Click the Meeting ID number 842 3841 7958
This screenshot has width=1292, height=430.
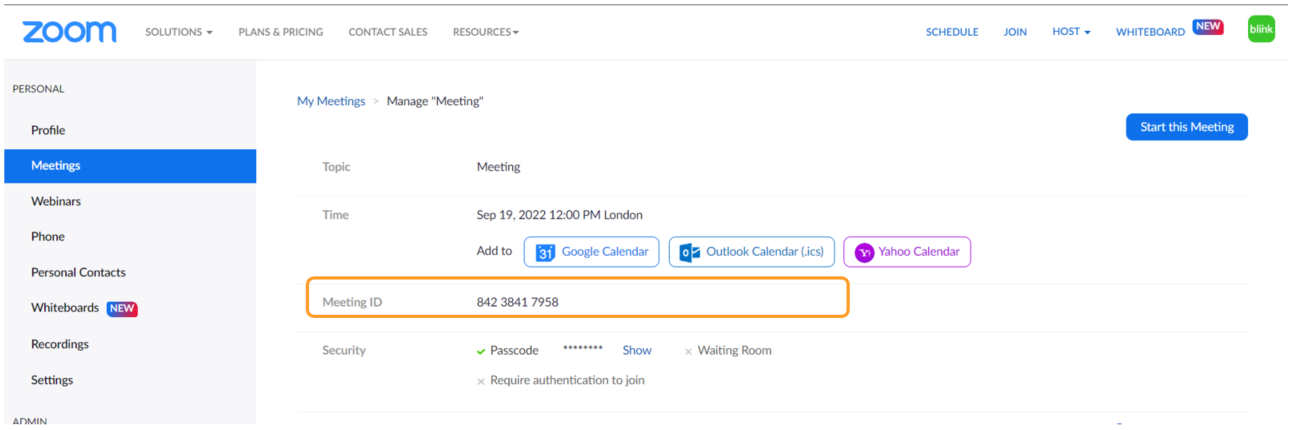coord(517,302)
